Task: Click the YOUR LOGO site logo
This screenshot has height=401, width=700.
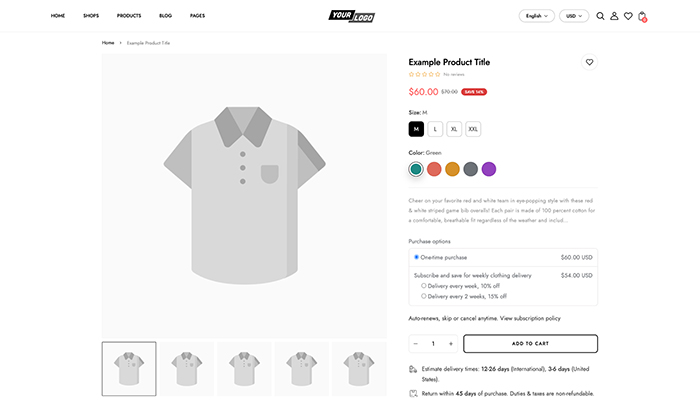Action: 350,16
